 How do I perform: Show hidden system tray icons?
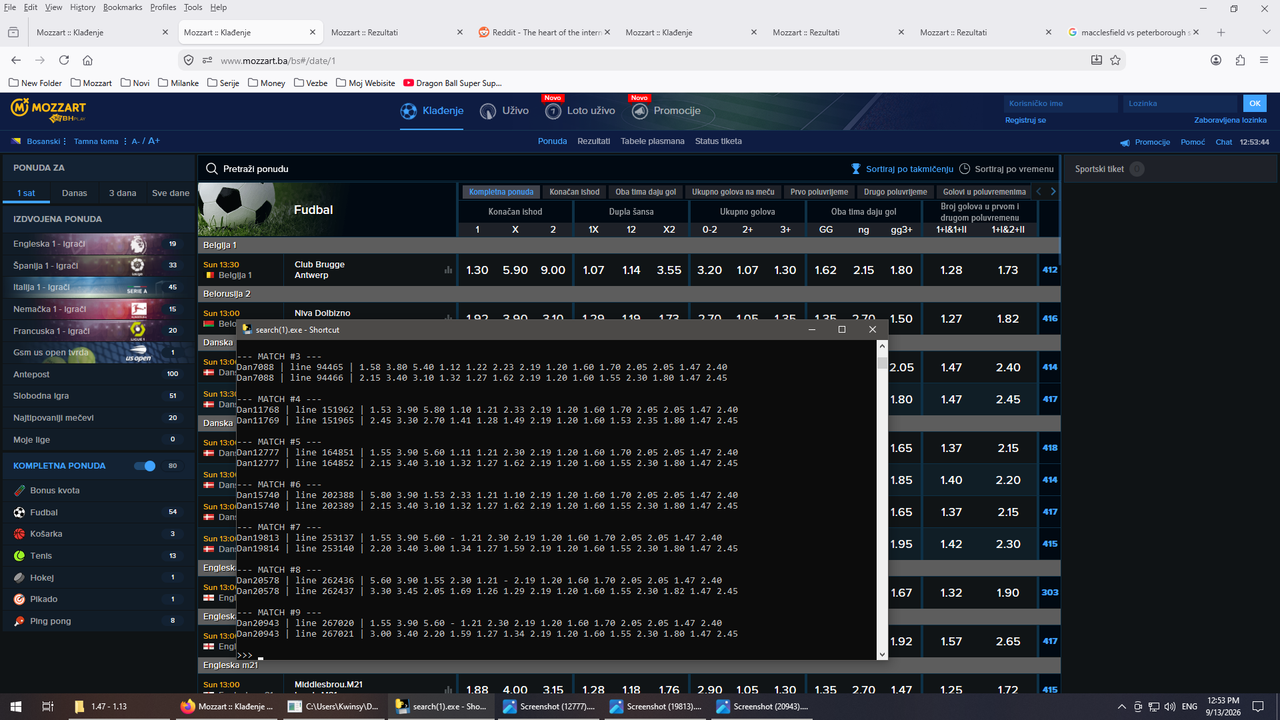click(x=1122, y=706)
